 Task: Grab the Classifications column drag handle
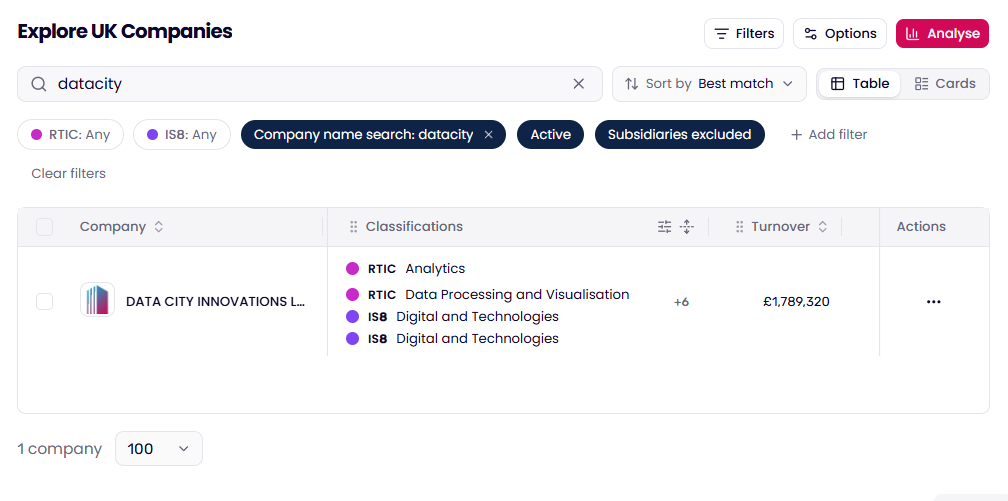353,226
